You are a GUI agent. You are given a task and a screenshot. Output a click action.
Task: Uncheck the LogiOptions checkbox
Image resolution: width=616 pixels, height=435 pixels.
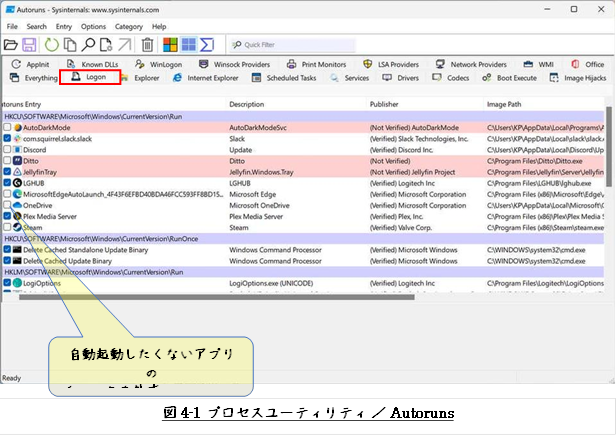point(7,283)
